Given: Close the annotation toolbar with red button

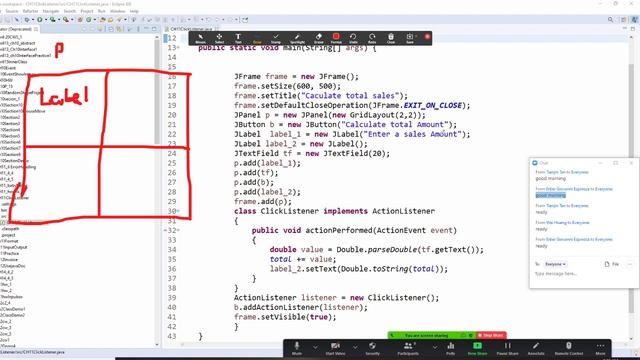Looking at the screenshot, I should (x=427, y=36).
